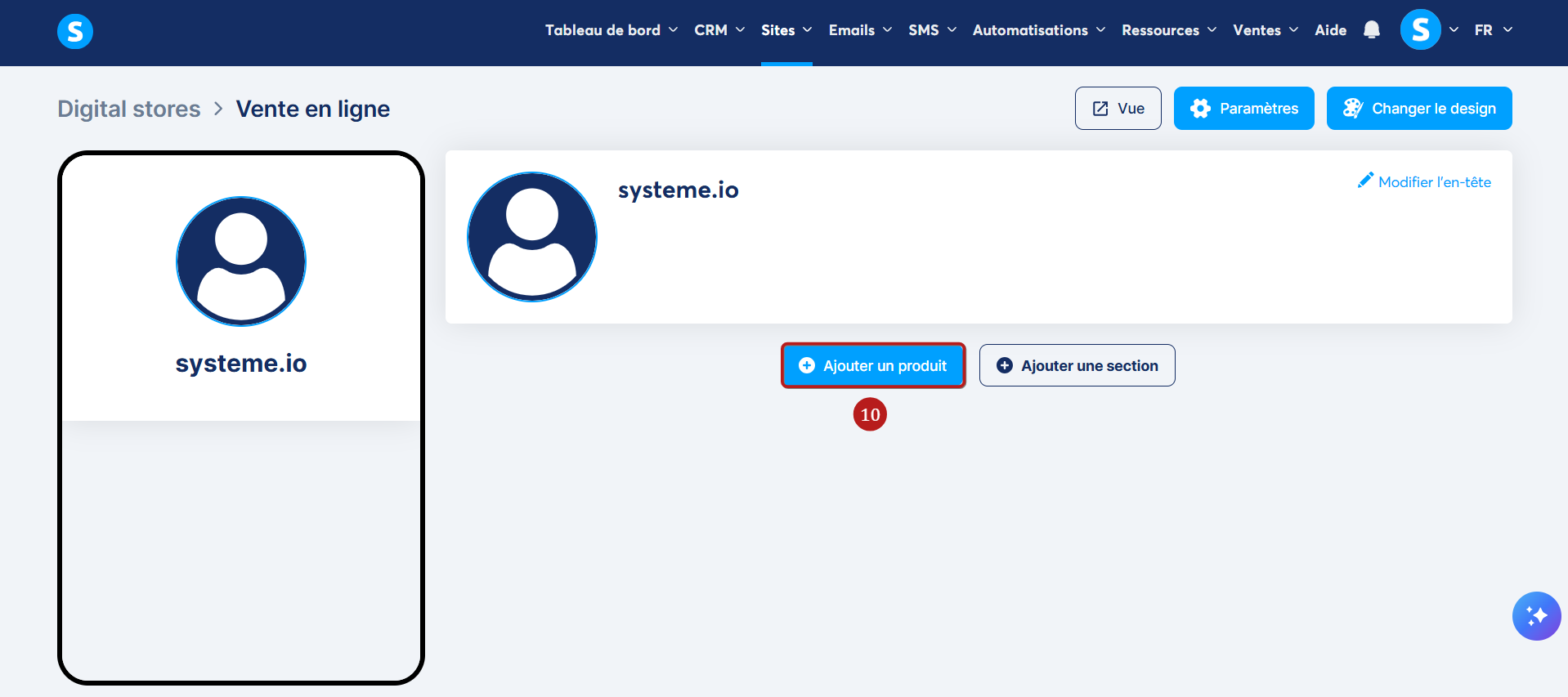Click systeme.io name in mobile preview

pyautogui.click(x=241, y=363)
